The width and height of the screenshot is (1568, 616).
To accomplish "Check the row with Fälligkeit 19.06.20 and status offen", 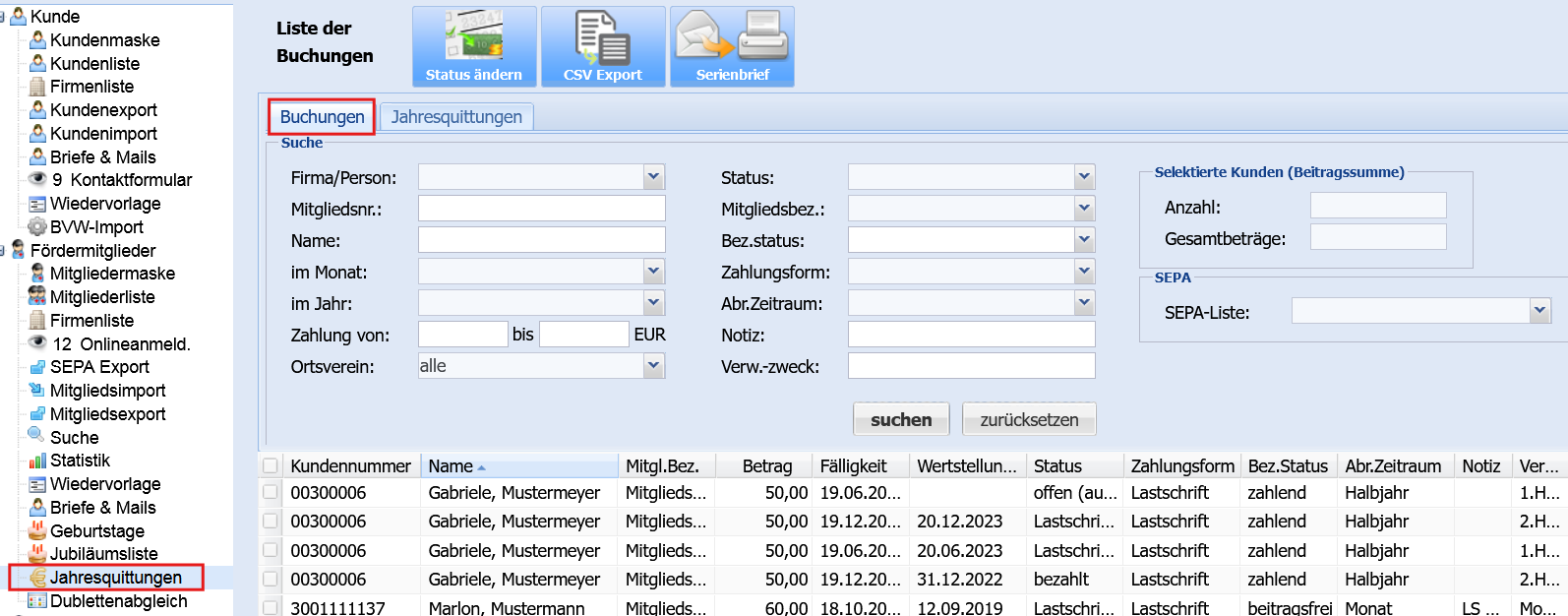I will [x=271, y=492].
